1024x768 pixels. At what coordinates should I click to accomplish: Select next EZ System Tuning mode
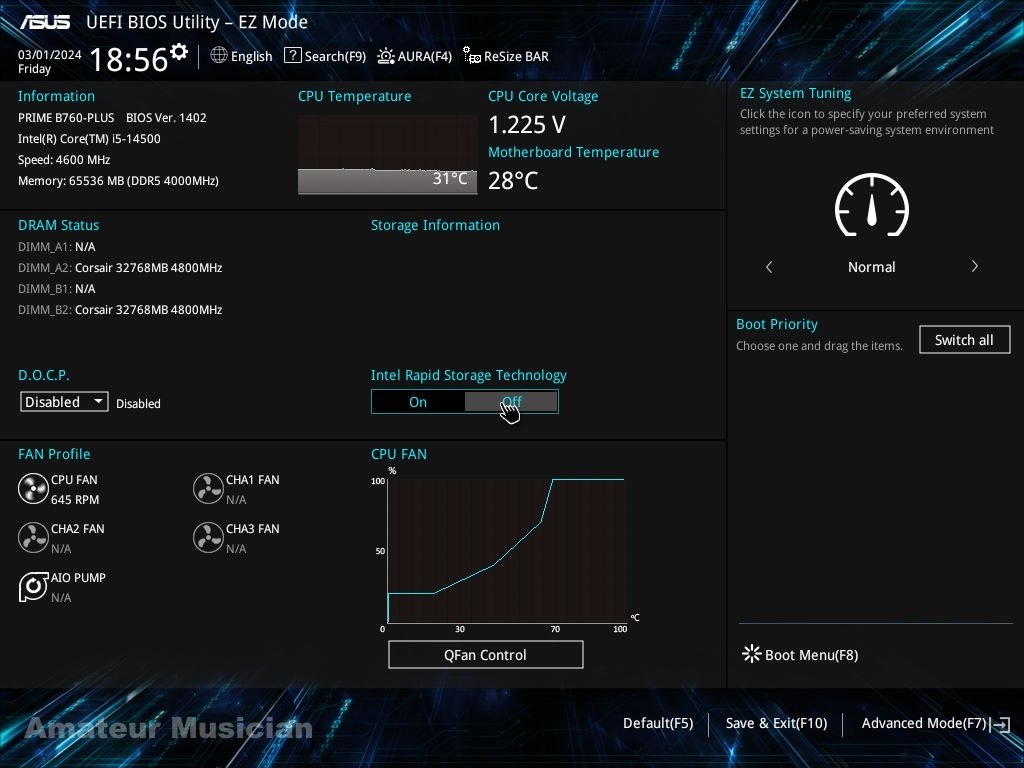click(x=974, y=266)
